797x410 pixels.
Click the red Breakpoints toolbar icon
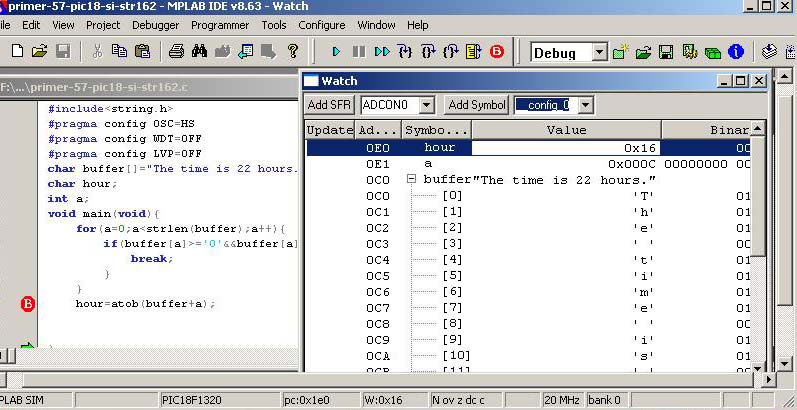[x=497, y=51]
